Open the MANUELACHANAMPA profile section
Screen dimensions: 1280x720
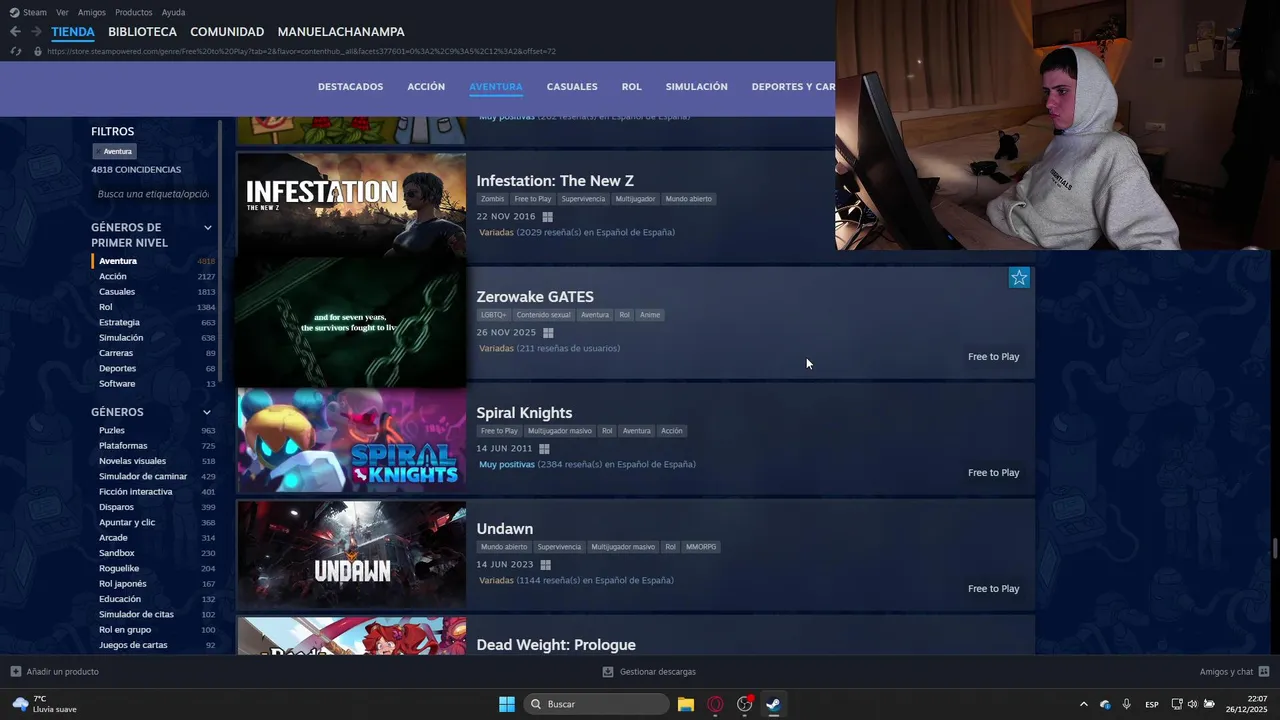[x=341, y=32]
